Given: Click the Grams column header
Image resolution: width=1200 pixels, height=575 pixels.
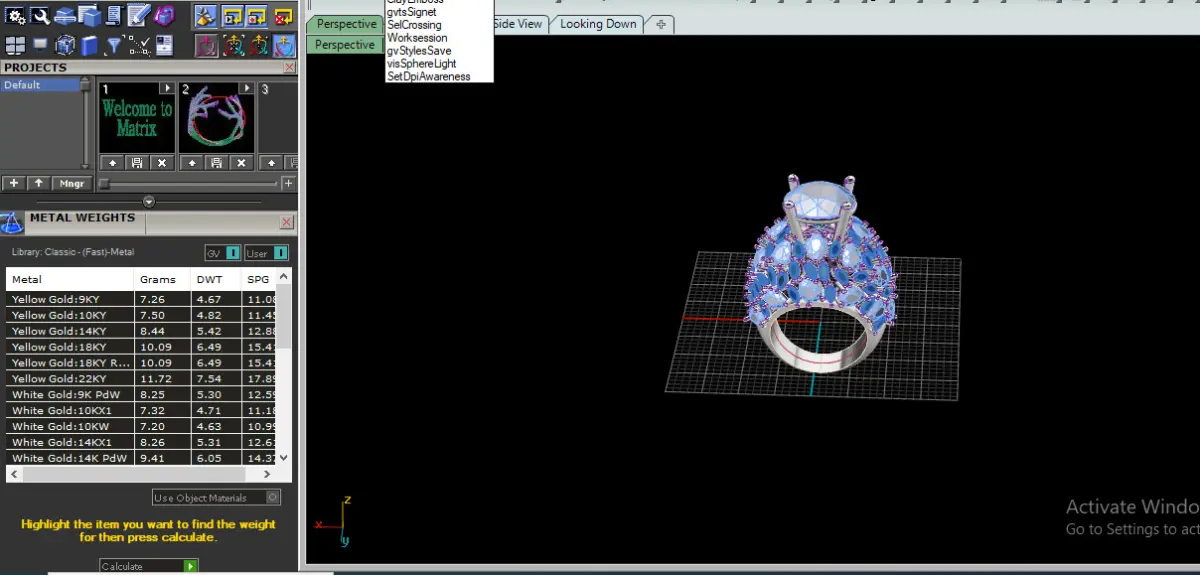Looking at the screenshot, I should 162,279.
